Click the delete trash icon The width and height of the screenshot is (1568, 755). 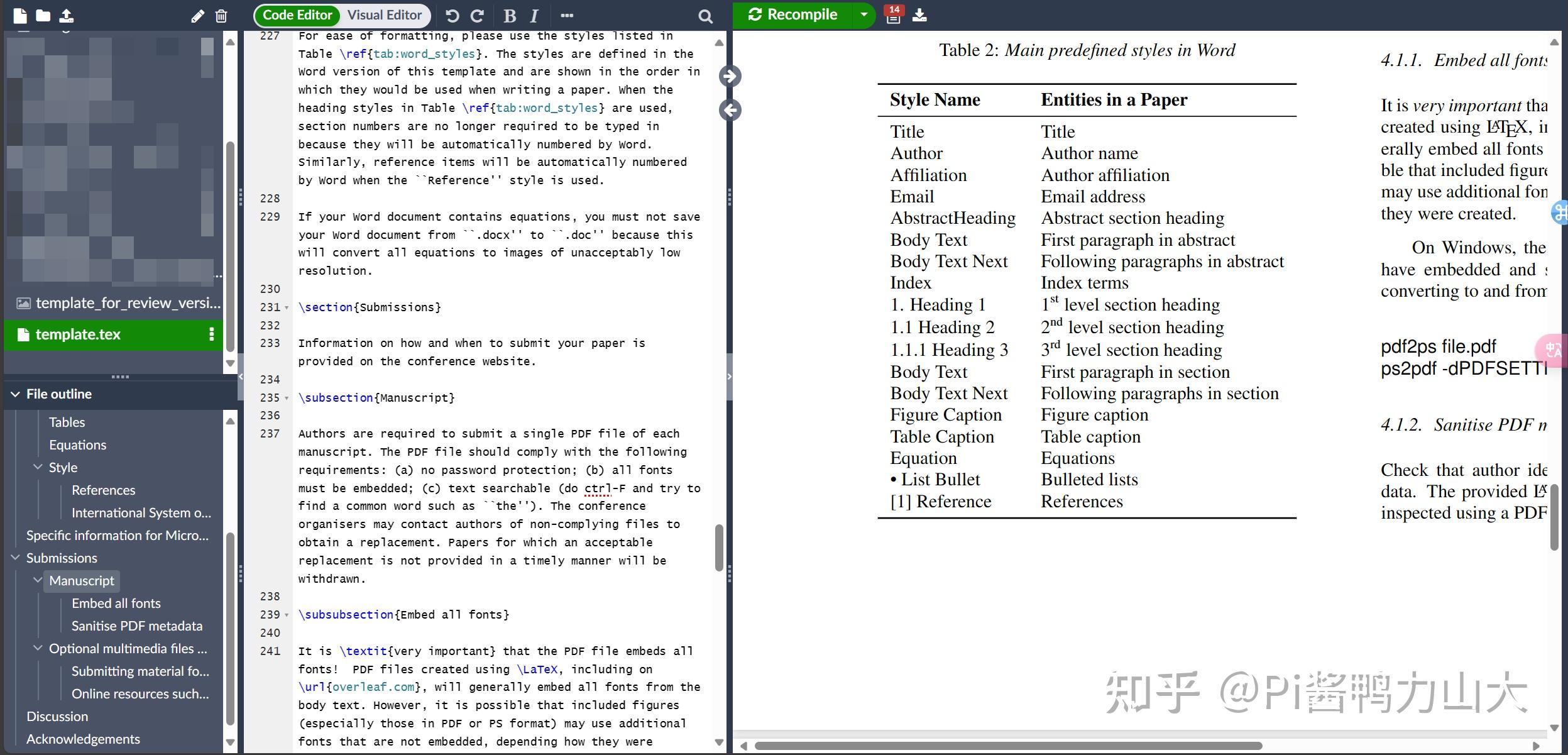[221, 16]
